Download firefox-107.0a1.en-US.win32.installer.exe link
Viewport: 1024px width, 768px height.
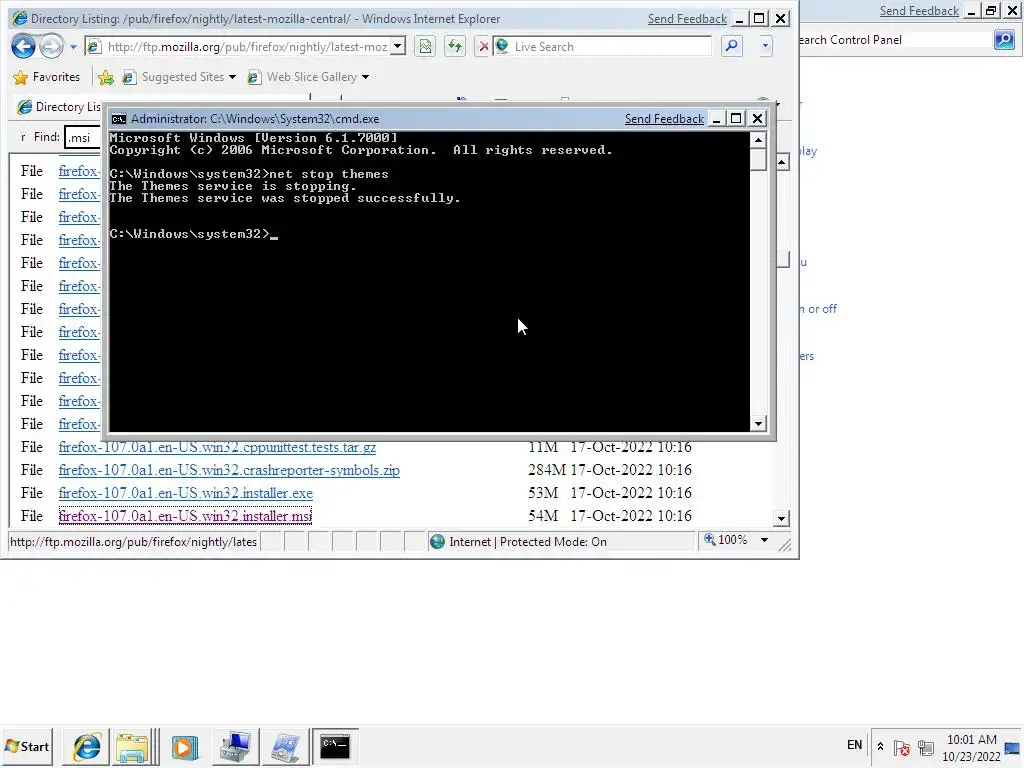(x=185, y=493)
